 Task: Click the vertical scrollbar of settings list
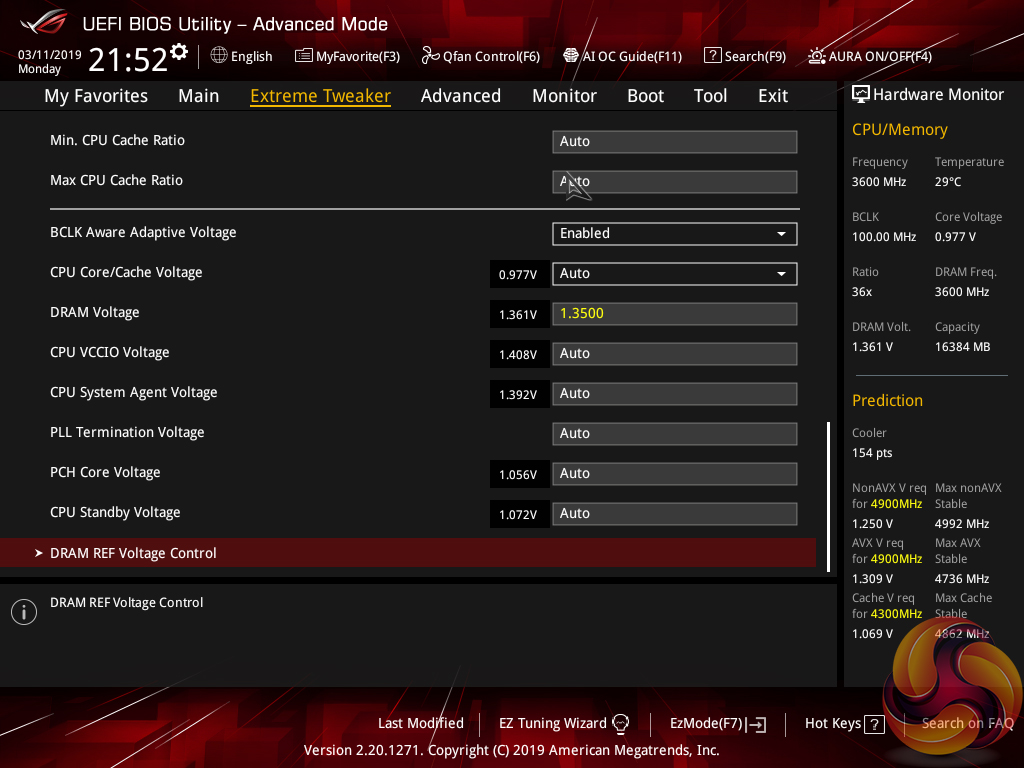point(828,497)
